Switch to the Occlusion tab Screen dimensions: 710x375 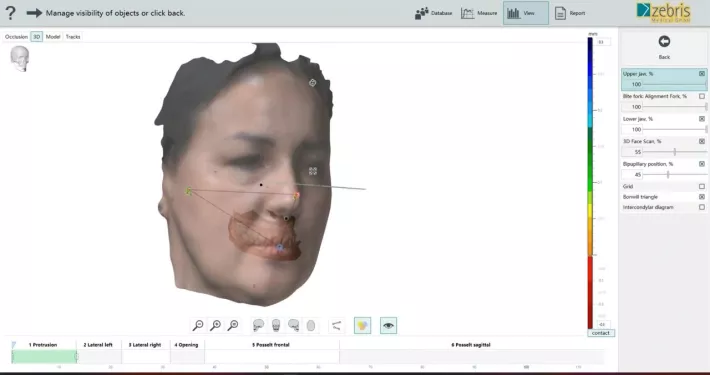16,37
